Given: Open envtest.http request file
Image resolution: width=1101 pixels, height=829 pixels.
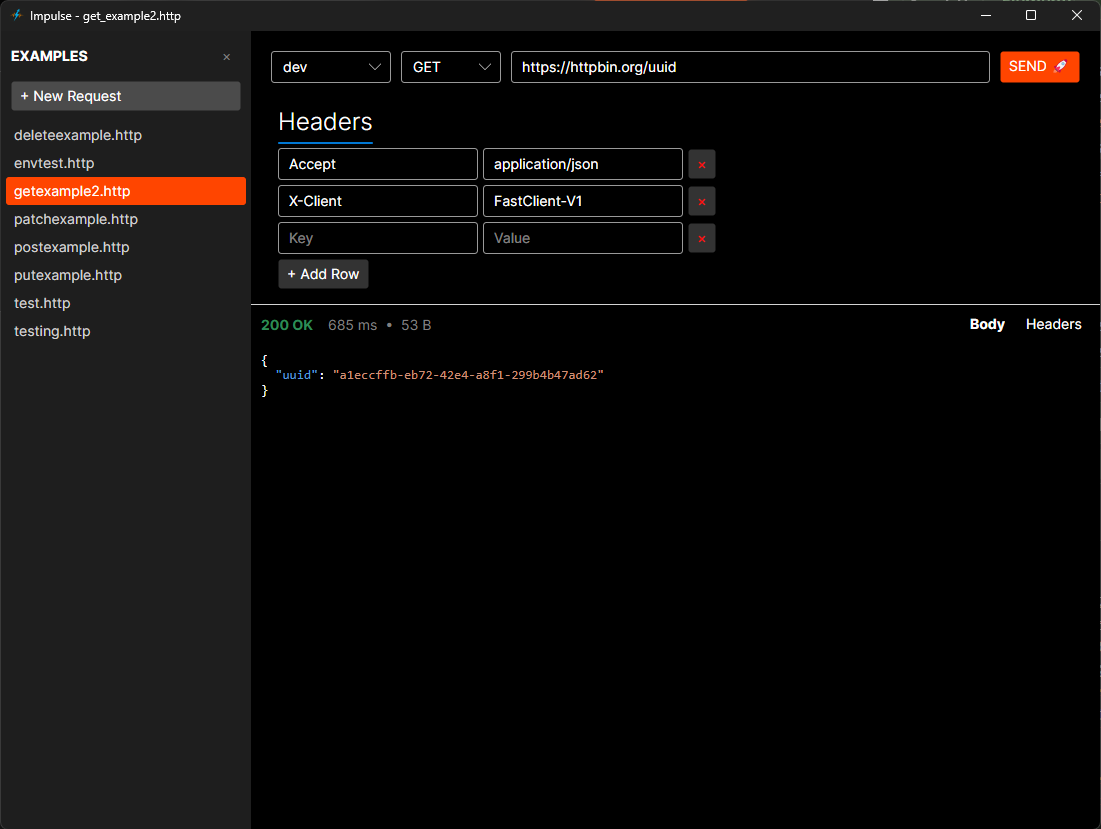Looking at the screenshot, I should (x=54, y=163).
